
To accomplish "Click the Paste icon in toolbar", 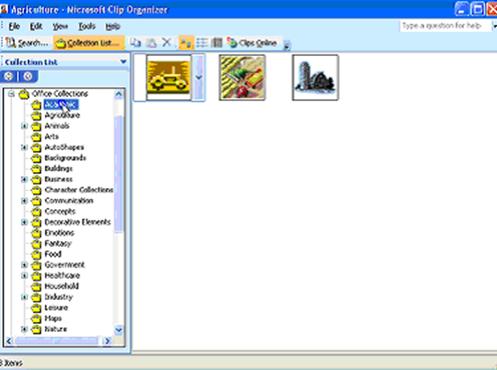I will click(151, 43).
